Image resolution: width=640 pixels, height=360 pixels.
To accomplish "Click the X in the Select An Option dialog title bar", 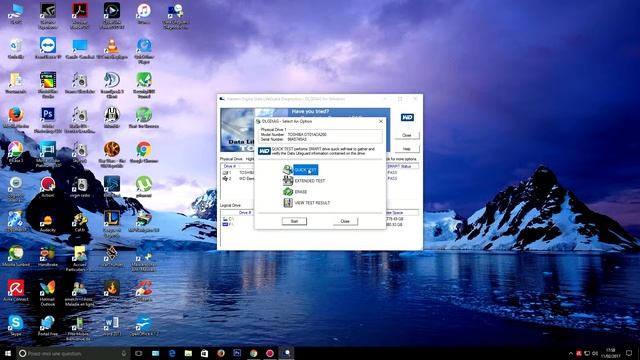I will click(381, 121).
